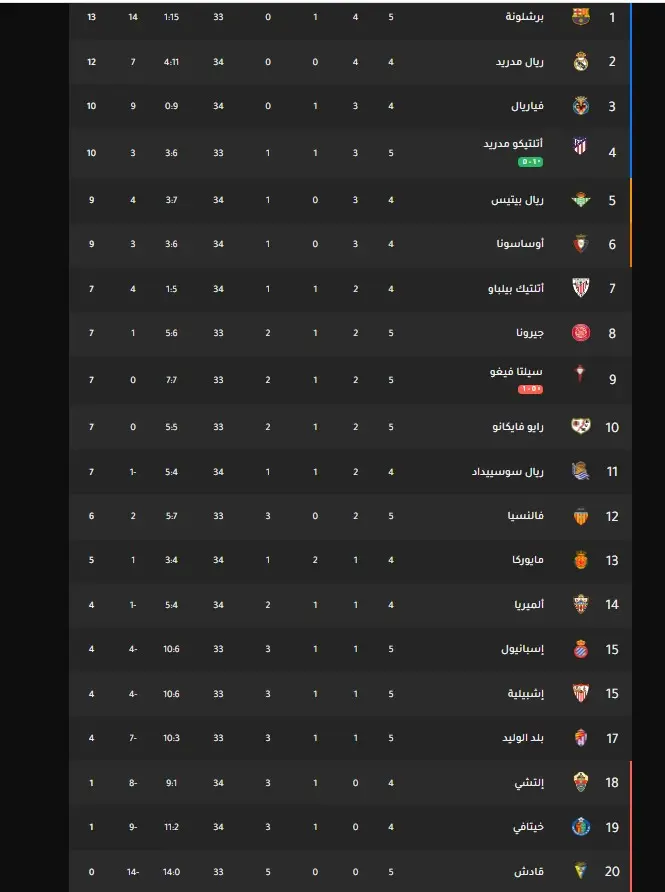Image resolution: width=665 pixels, height=892 pixels.
Task: Click the red live score badge under Celta Vigo
Action: coord(530,390)
